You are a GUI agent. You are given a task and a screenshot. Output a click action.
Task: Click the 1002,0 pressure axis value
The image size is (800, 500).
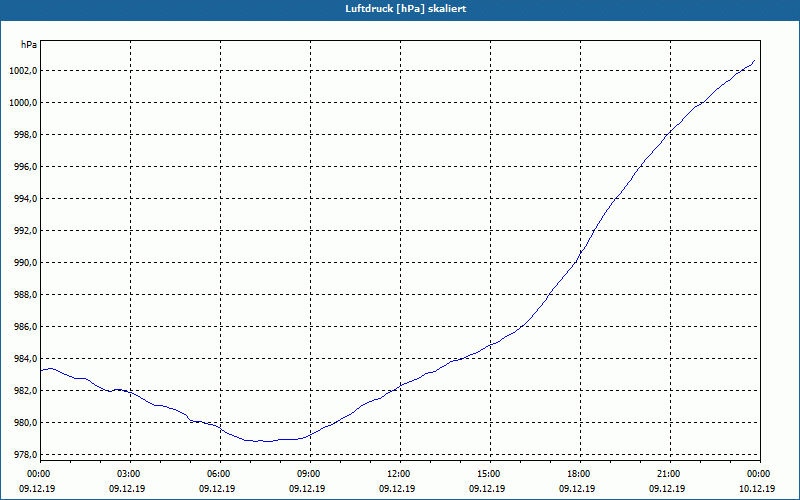point(23,71)
